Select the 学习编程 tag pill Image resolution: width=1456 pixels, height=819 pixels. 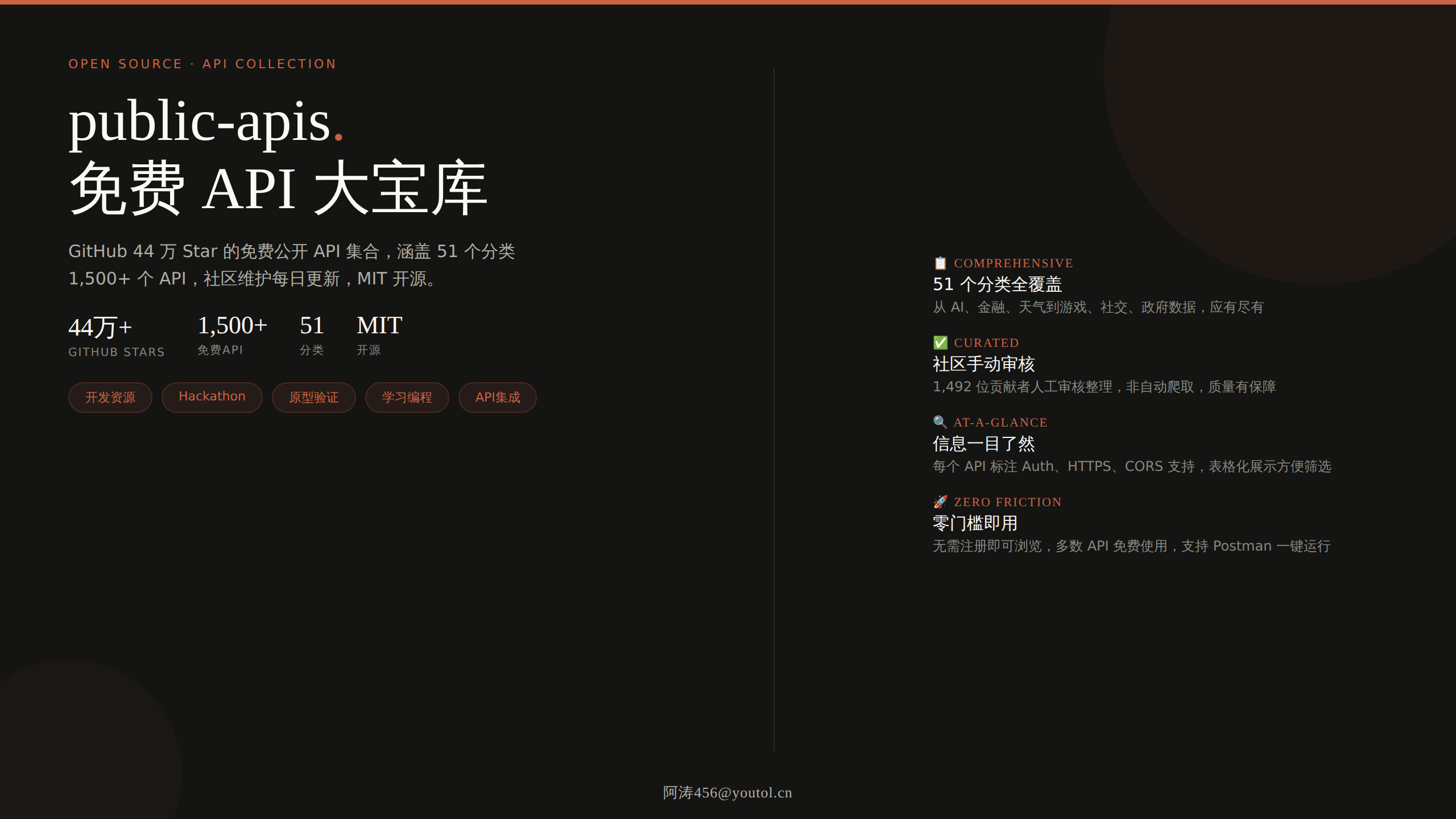click(407, 397)
